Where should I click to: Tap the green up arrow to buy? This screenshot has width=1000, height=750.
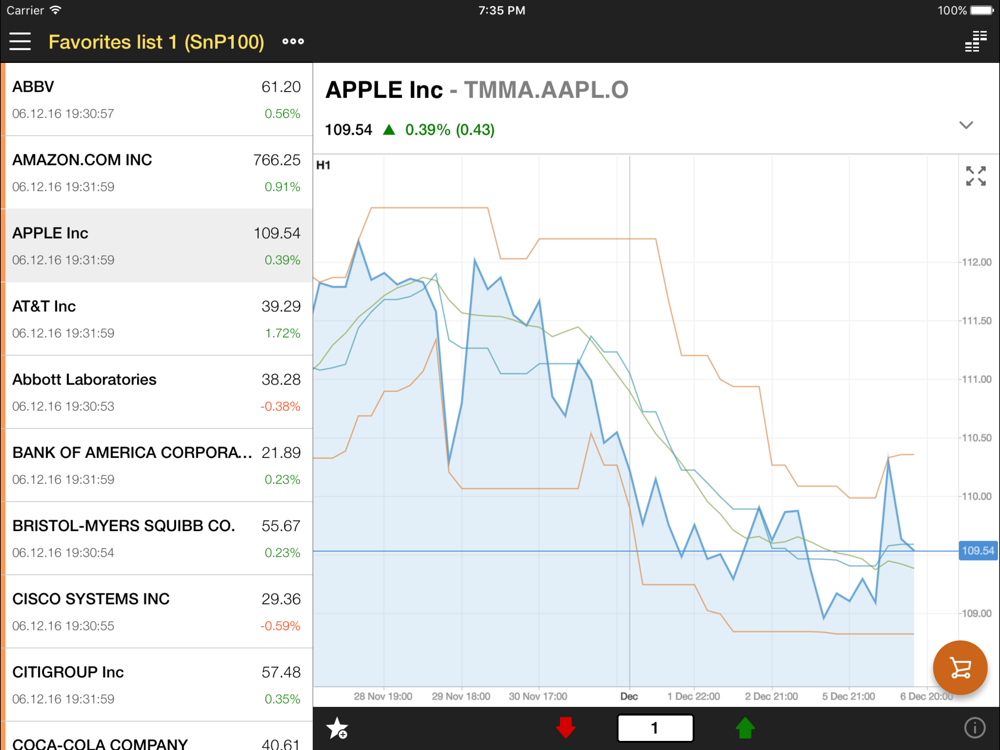[745, 728]
